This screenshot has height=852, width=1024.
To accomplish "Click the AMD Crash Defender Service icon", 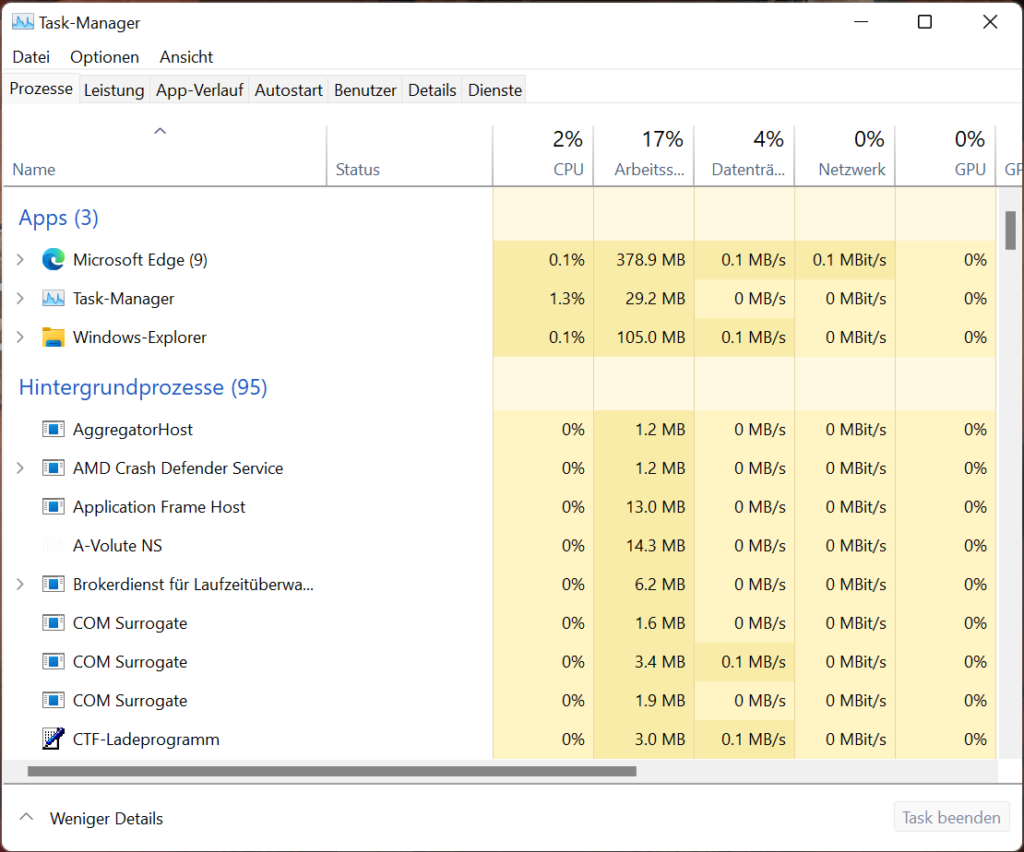I will [x=53, y=468].
